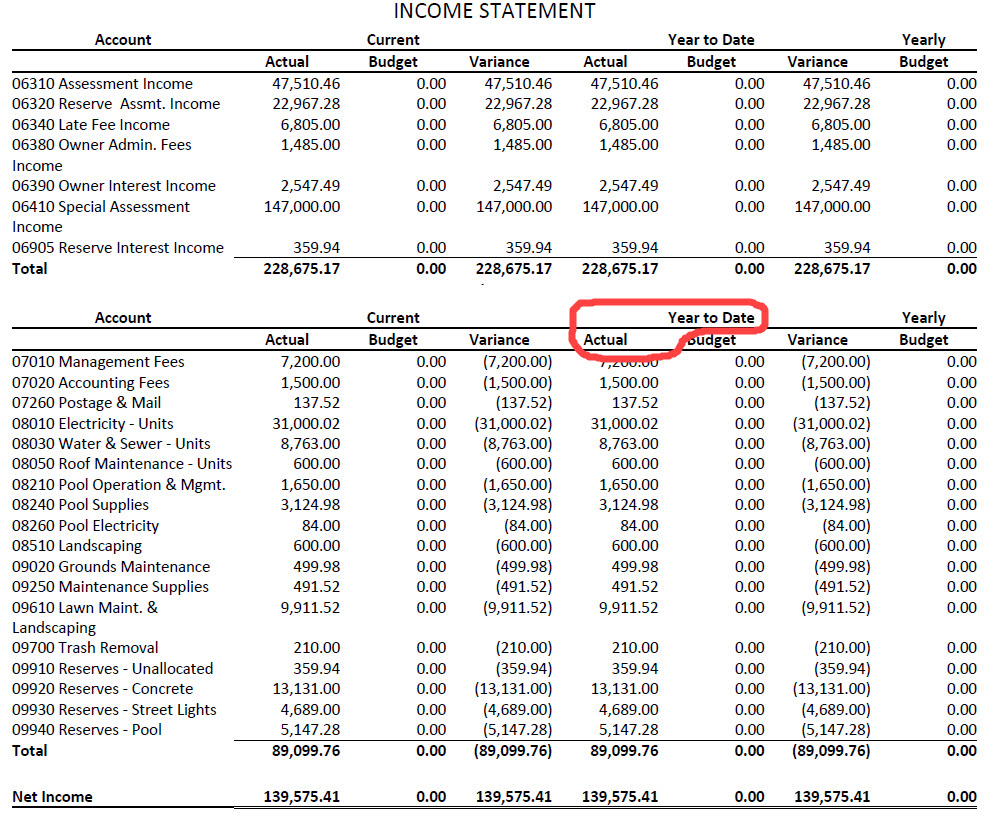1002x828 pixels.
Task: Select the 09700 Trash Removal label
Action: tap(85, 648)
